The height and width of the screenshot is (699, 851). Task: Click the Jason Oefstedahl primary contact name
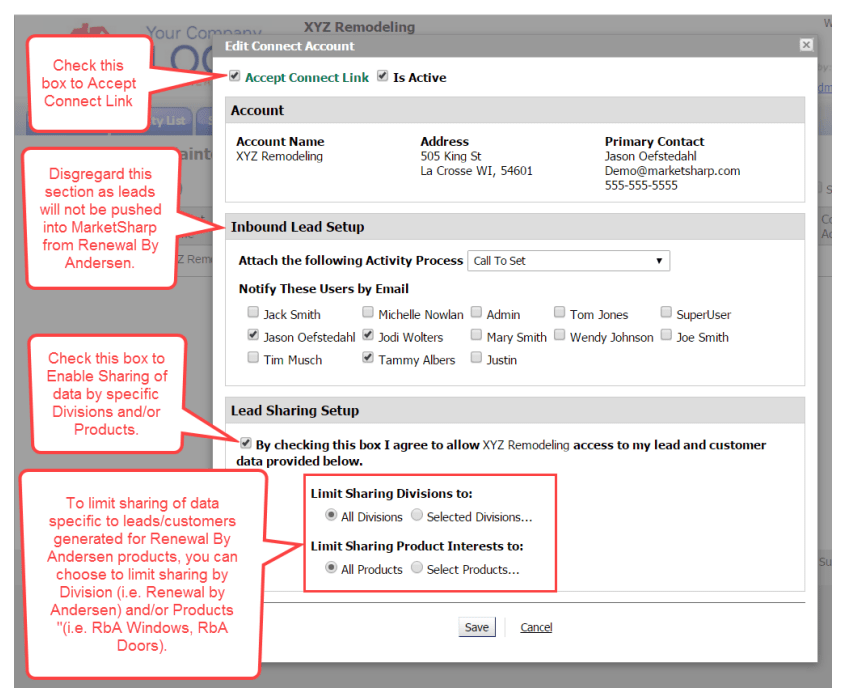click(x=651, y=156)
